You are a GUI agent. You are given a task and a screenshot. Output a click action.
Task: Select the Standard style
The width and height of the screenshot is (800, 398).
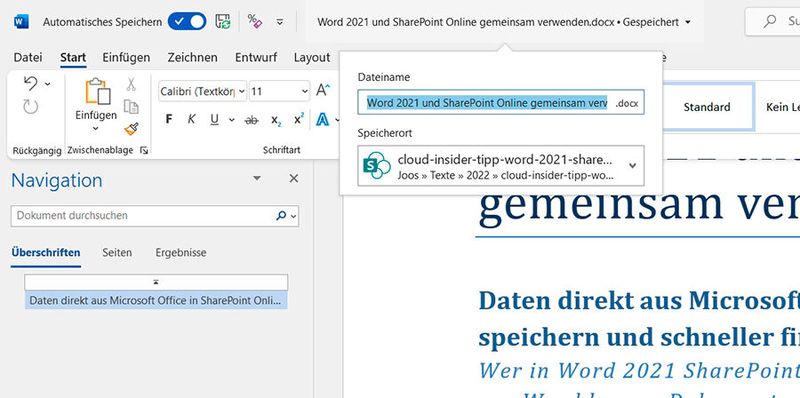point(707,107)
